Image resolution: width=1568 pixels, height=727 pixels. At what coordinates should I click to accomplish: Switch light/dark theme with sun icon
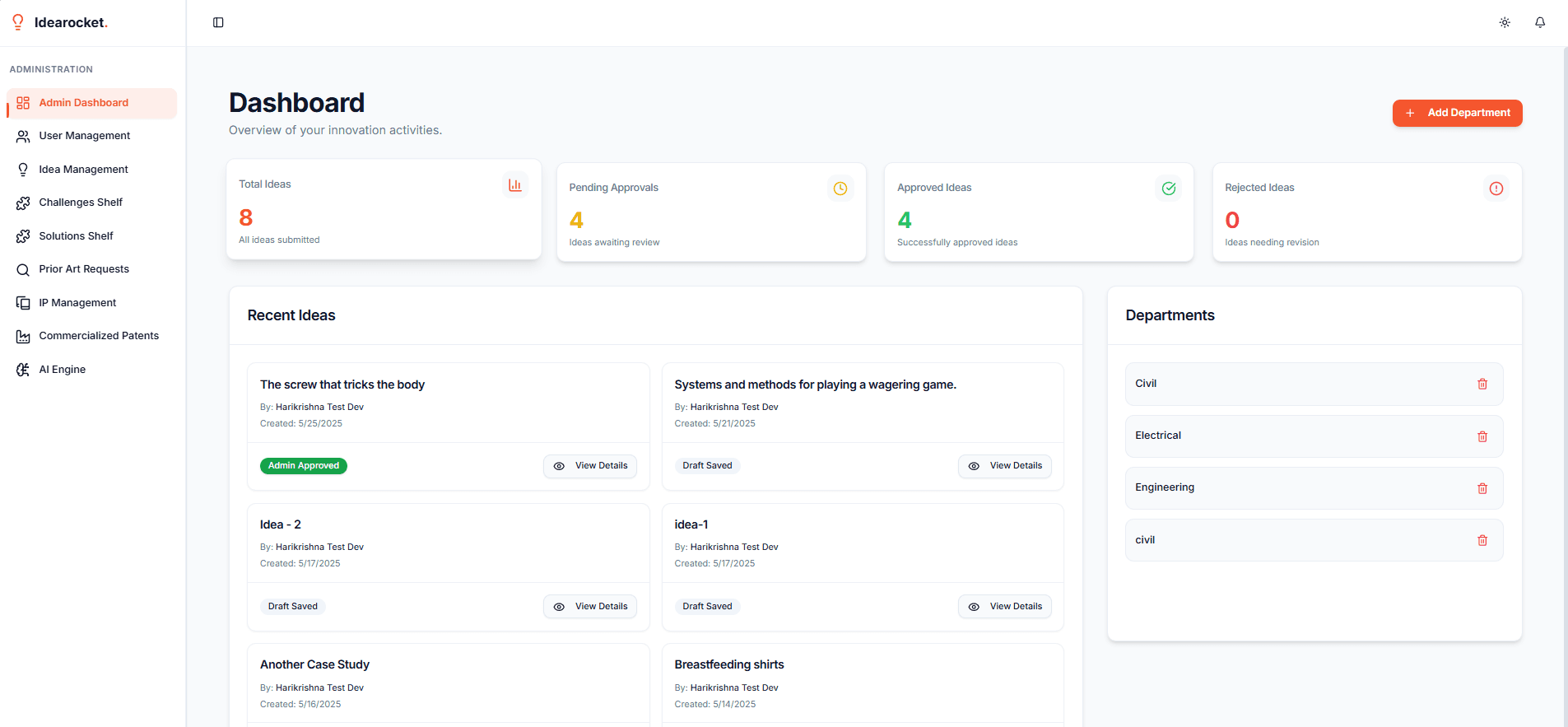1505,22
